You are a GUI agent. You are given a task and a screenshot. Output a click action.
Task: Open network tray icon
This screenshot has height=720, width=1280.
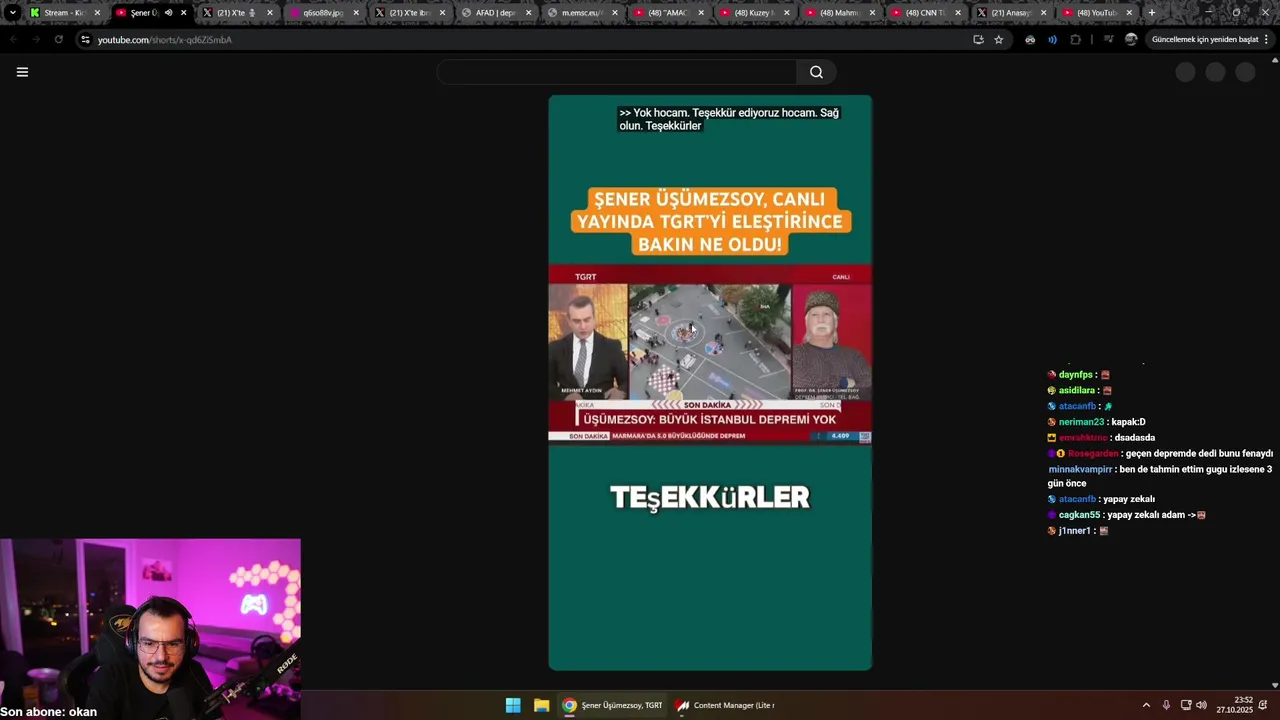click(x=1186, y=705)
